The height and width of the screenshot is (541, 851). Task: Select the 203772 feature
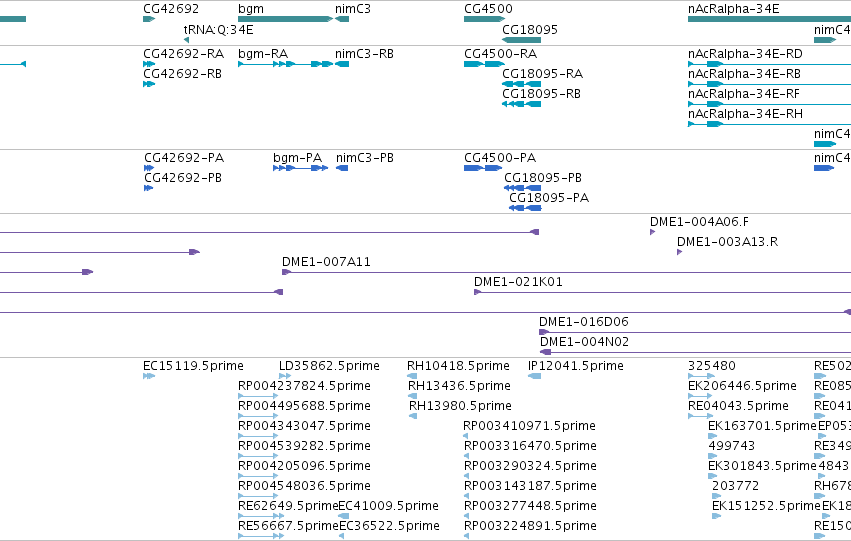(716, 497)
